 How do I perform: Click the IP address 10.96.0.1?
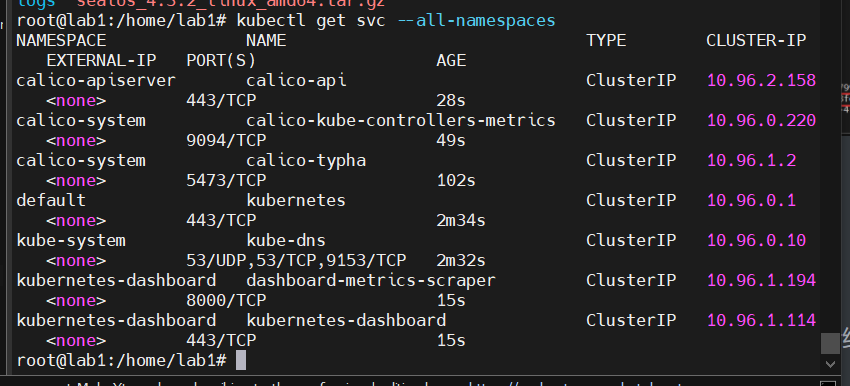coord(752,201)
